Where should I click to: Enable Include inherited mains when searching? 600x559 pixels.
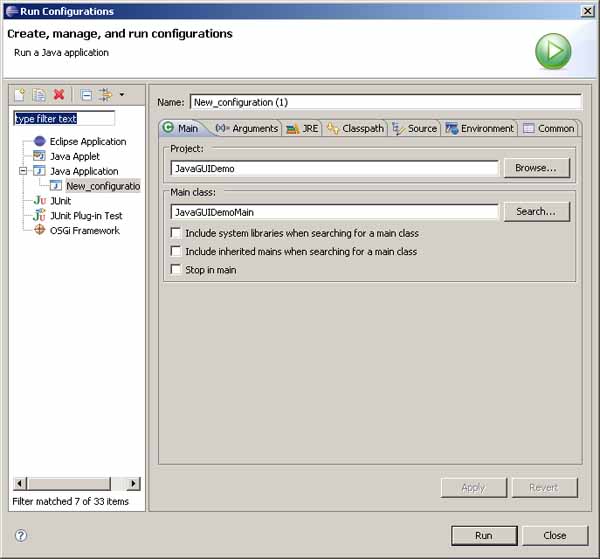click(x=176, y=251)
